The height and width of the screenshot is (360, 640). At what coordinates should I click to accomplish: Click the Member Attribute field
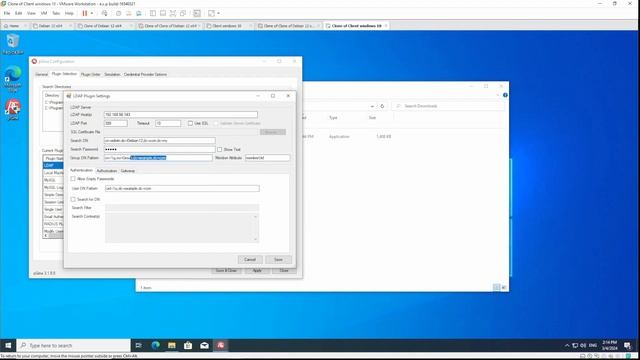(267, 158)
